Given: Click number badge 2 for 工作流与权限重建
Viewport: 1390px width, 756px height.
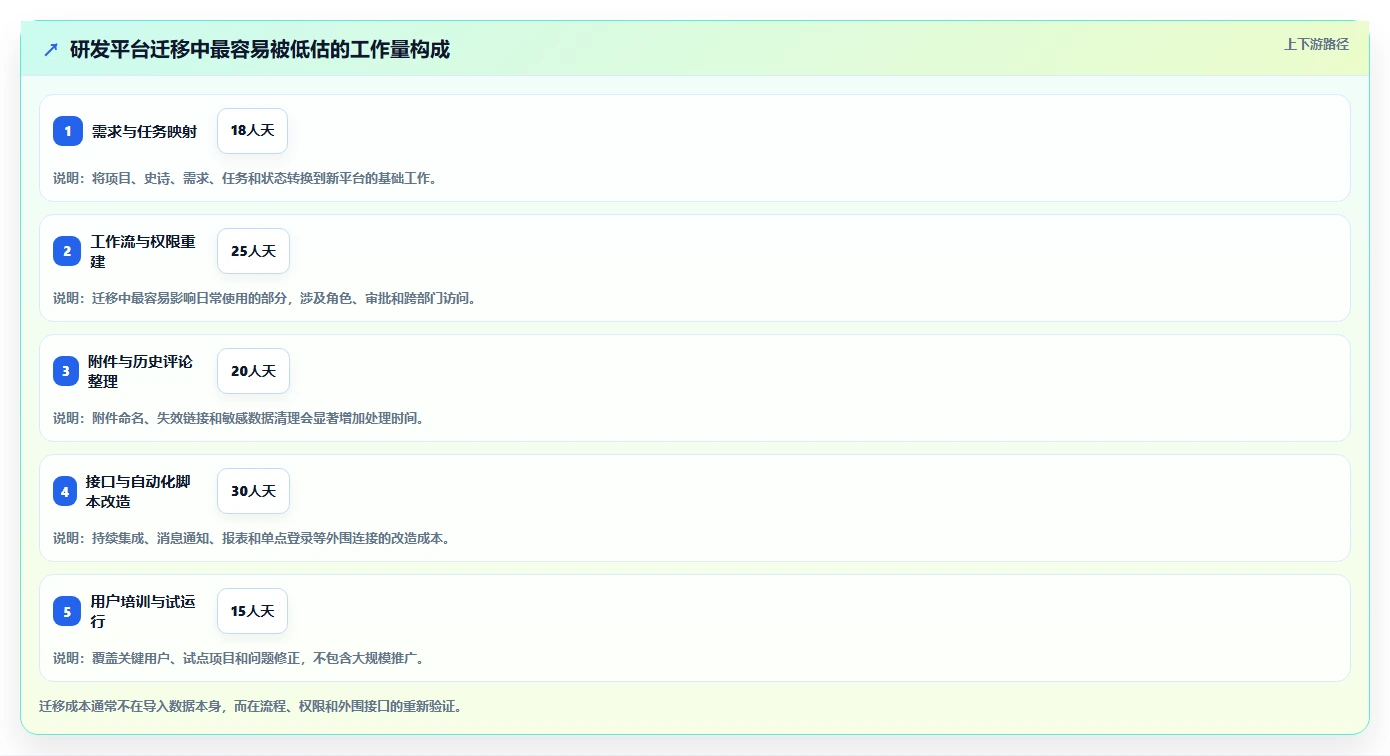Looking at the screenshot, I should (x=67, y=251).
